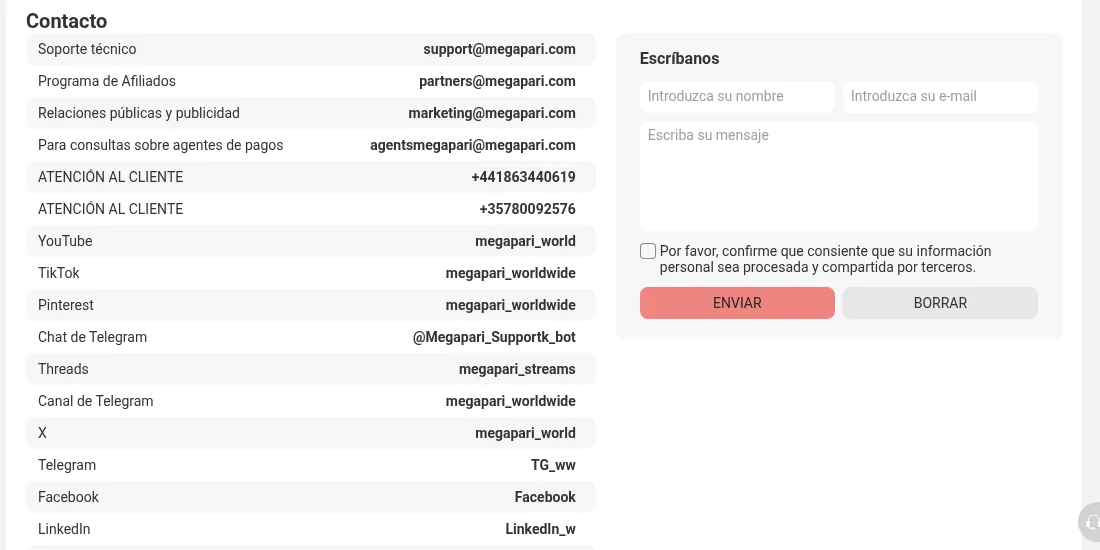Screen dimensions: 1100x550
Task: Select 'Para consultas sobre agentes de pagos'
Action: click(x=161, y=145)
